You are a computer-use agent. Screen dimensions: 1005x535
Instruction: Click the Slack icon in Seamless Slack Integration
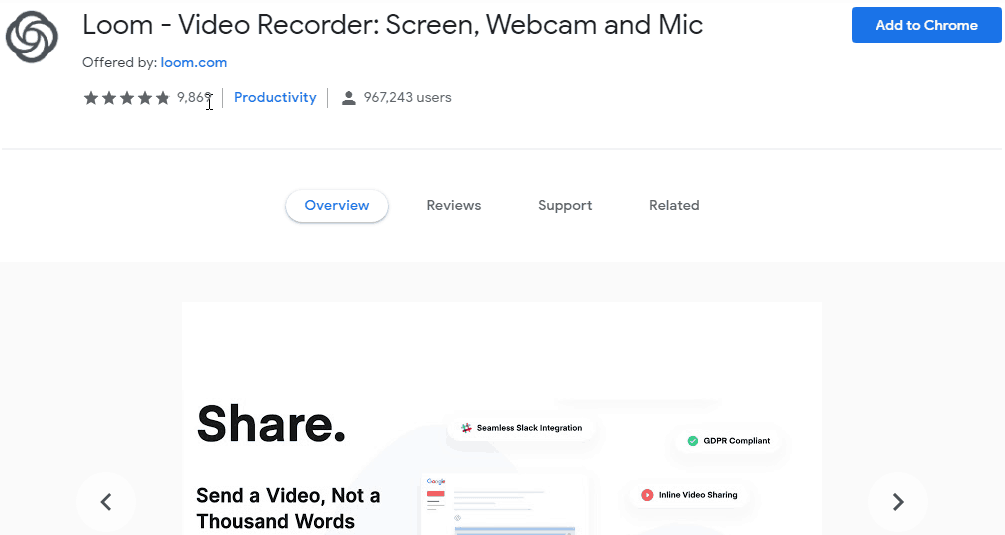pyautogui.click(x=466, y=428)
